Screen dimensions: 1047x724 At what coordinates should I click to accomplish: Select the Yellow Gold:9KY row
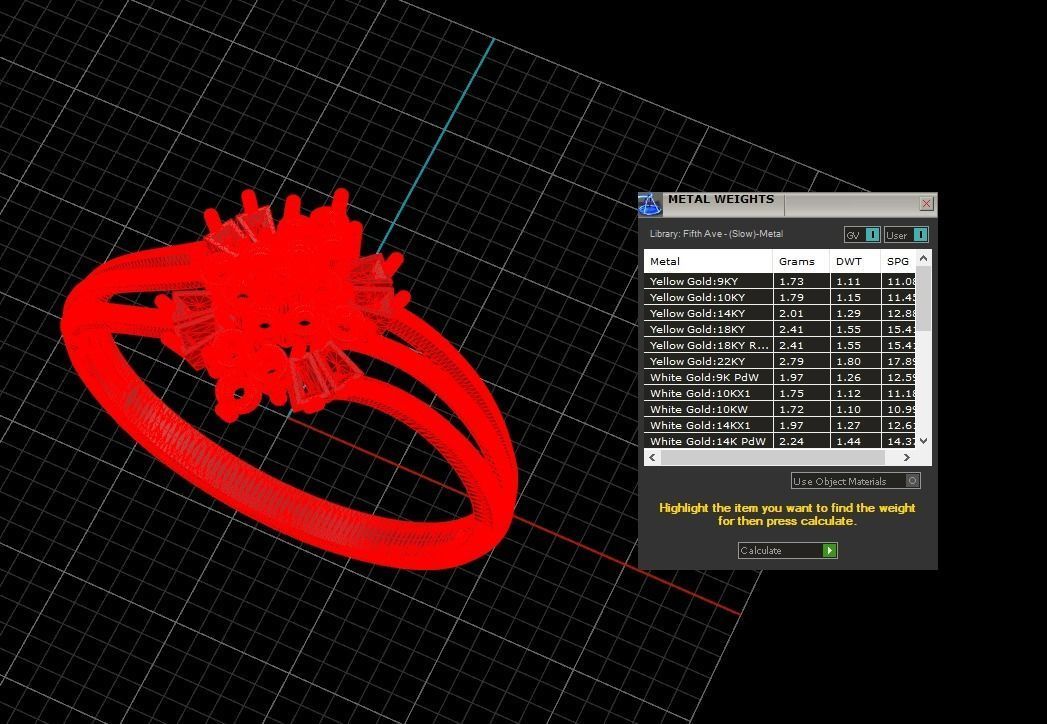pyautogui.click(x=779, y=281)
